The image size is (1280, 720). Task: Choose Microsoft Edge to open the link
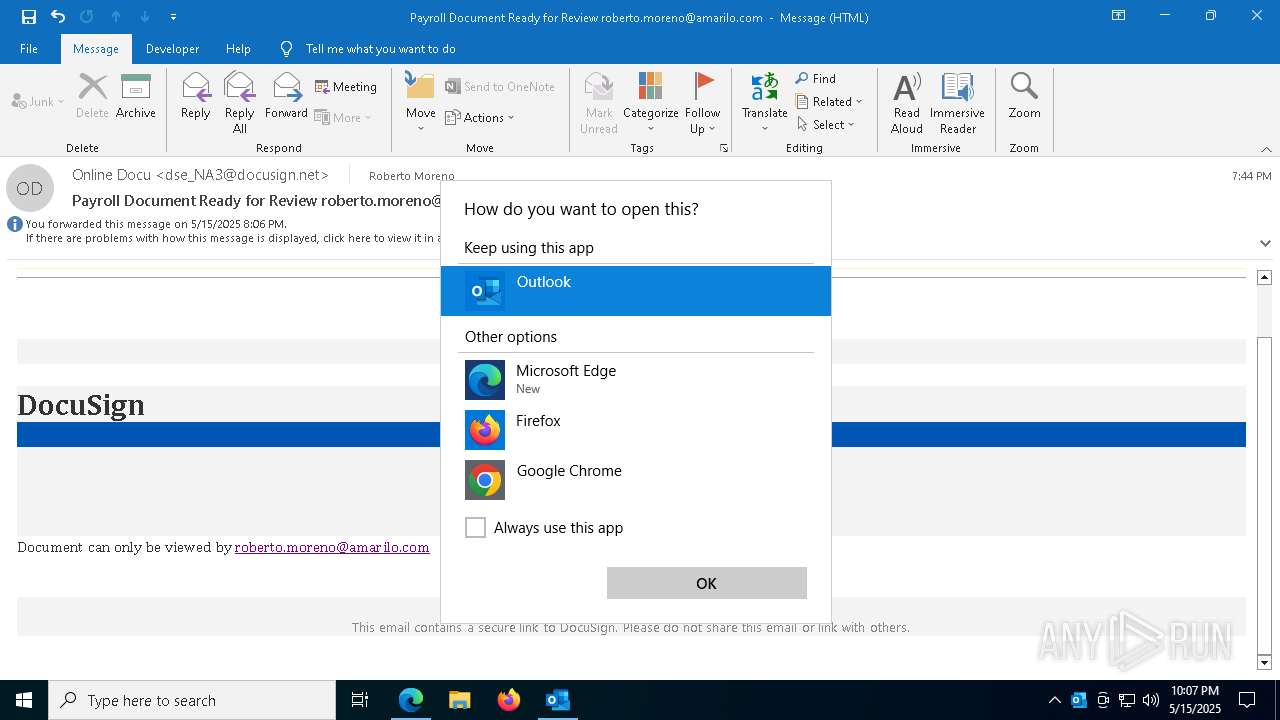[x=636, y=379]
